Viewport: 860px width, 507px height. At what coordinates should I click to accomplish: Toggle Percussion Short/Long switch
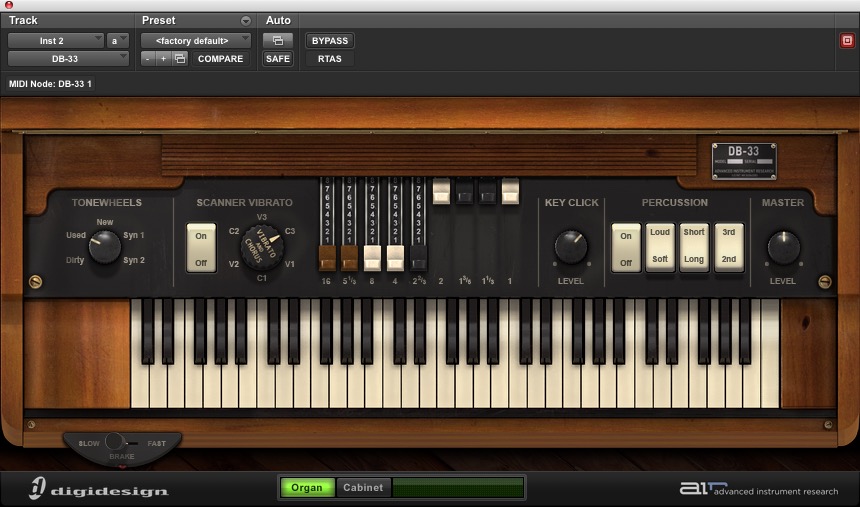(x=694, y=247)
